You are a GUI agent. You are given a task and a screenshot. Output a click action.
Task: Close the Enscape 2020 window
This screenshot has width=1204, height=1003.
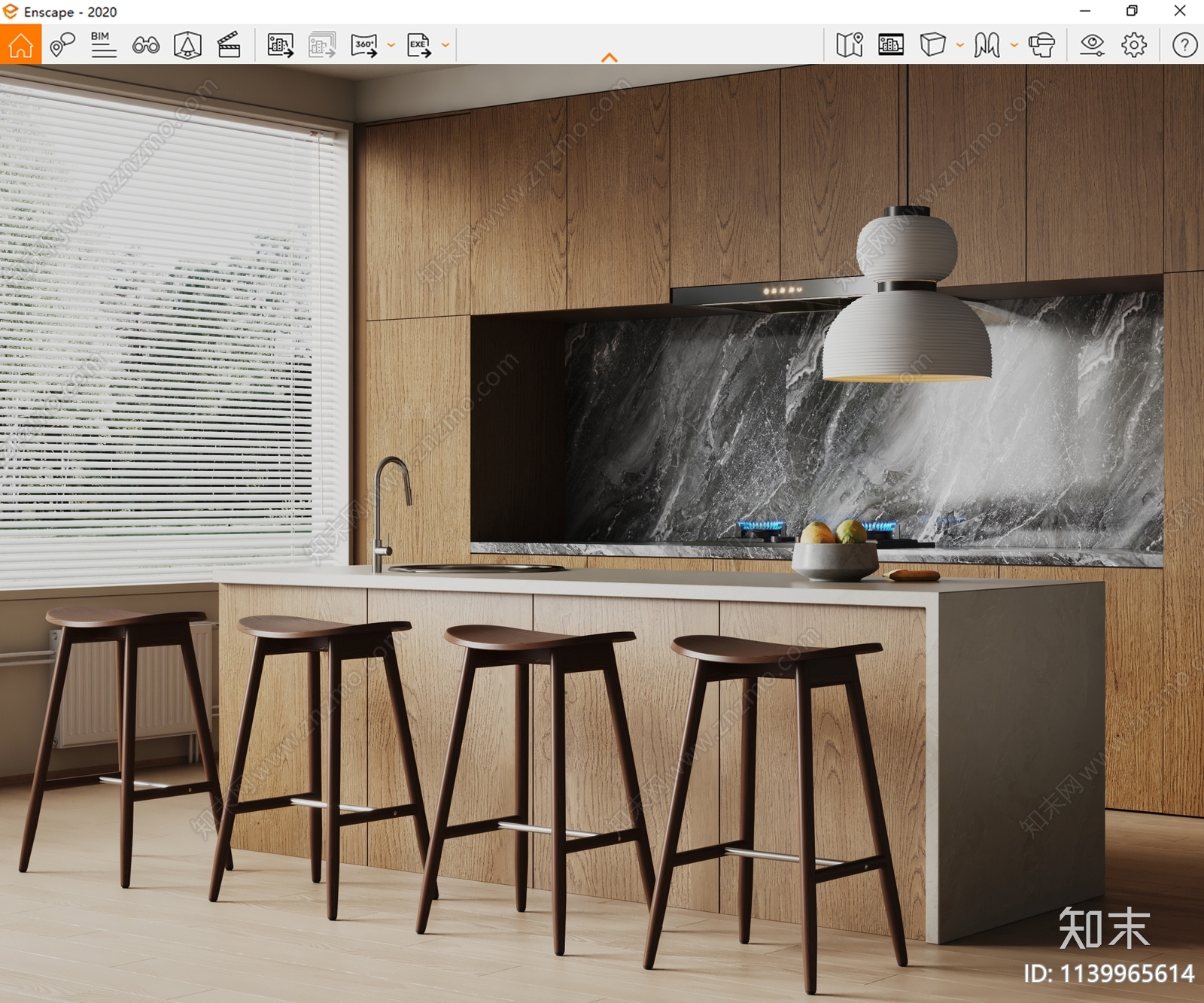pyautogui.click(x=1180, y=11)
